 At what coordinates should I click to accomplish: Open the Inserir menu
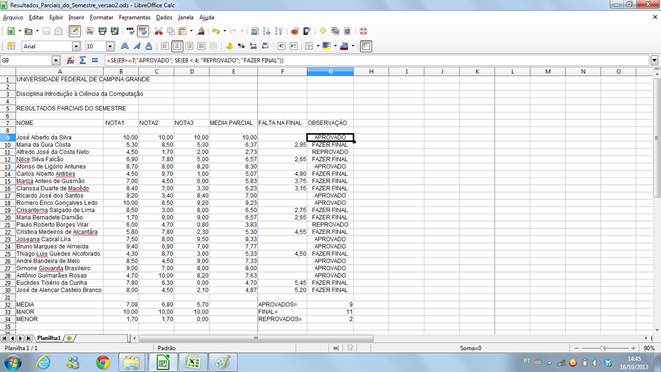[76, 17]
